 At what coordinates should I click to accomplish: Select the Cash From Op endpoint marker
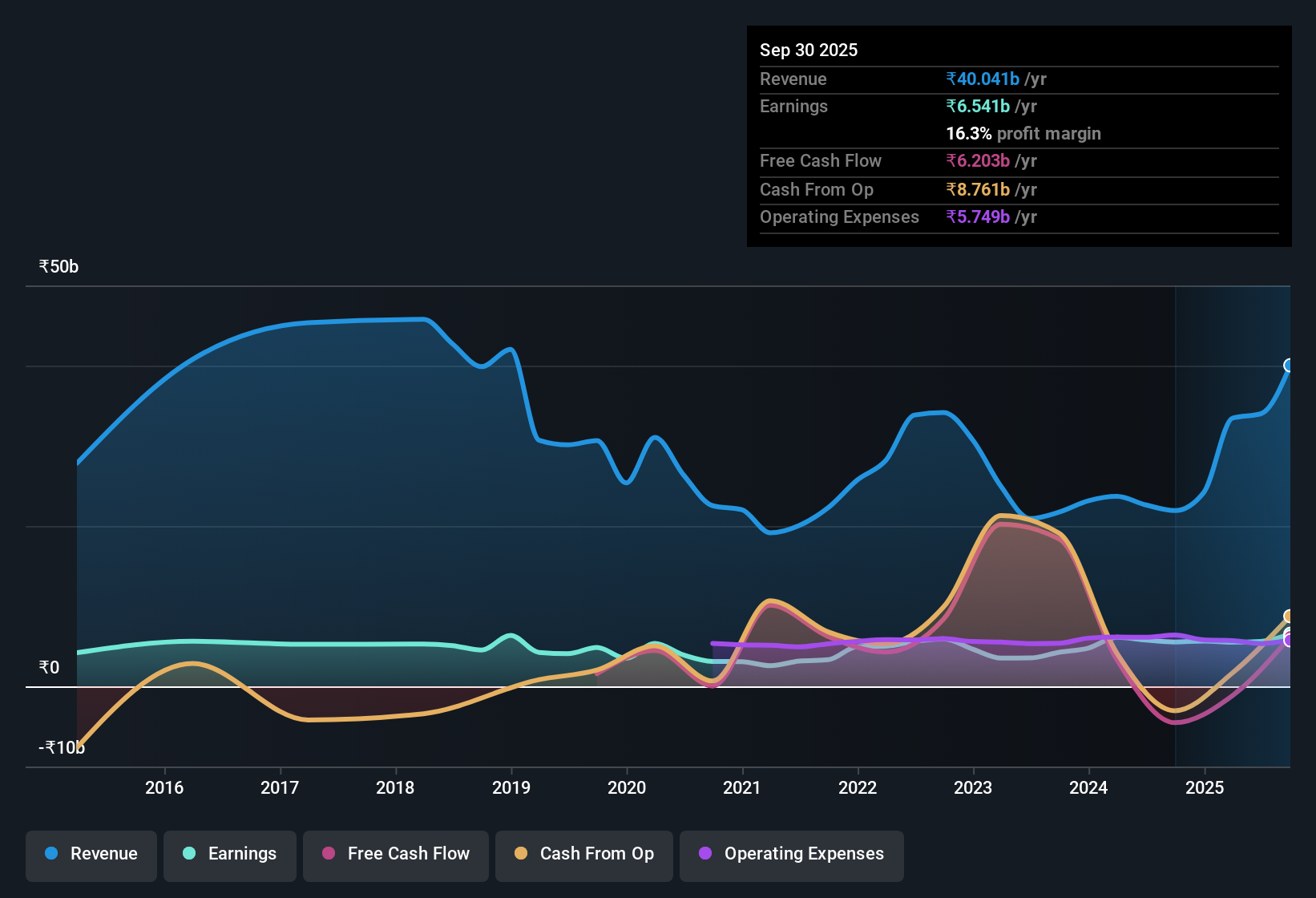tap(1290, 616)
